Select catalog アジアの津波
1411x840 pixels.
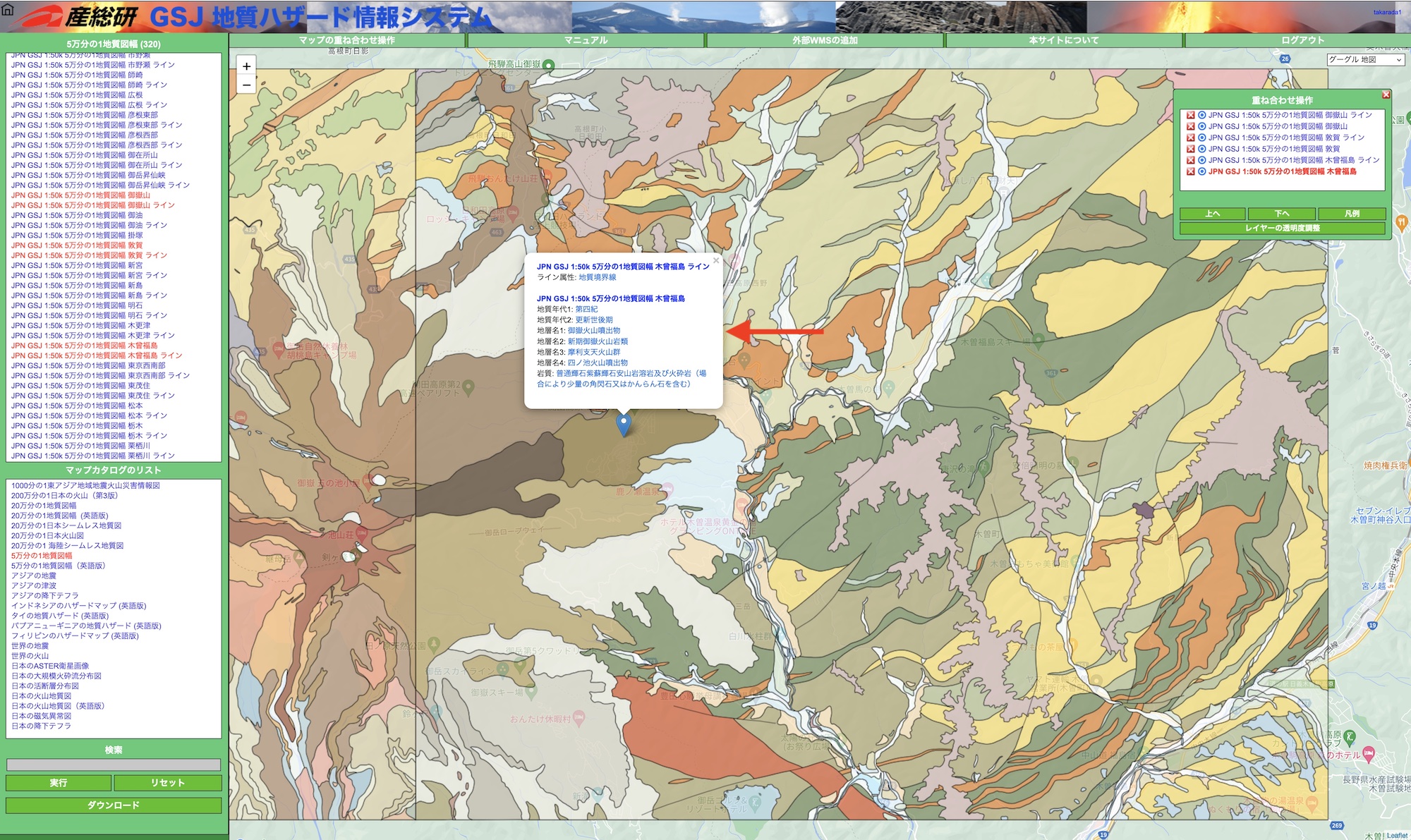click(34, 586)
